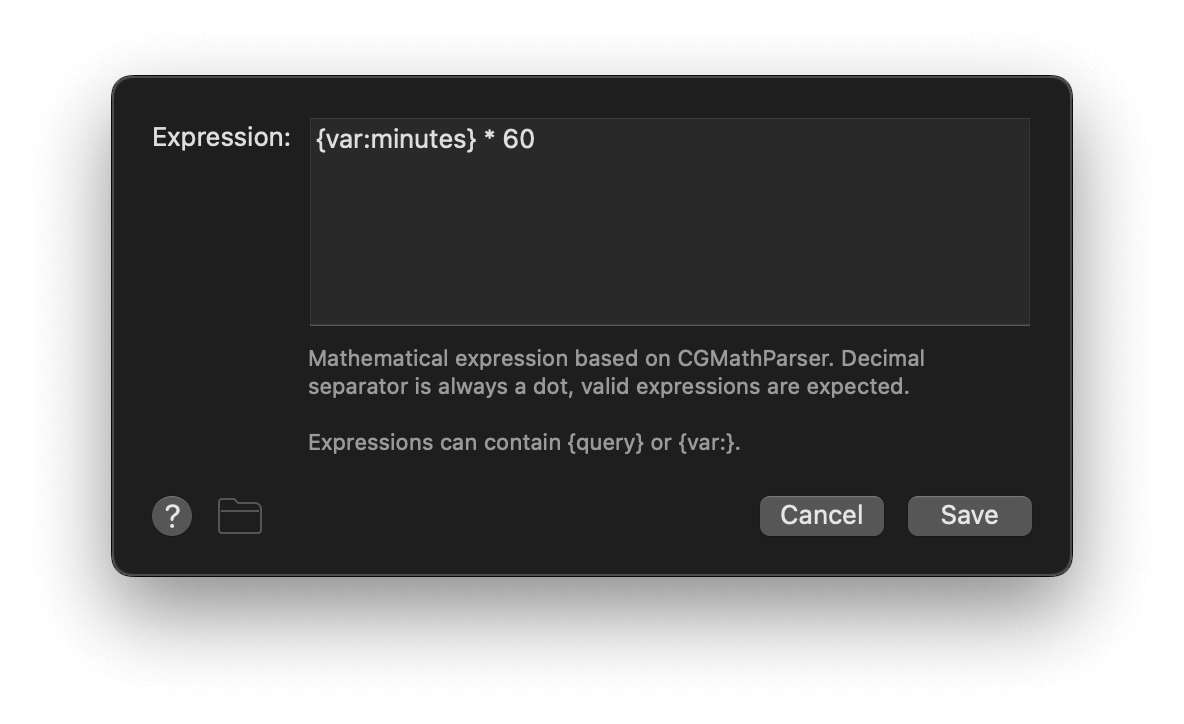This screenshot has width=1184, height=724.
Task: Click Save to confirm the expression
Action: coord(968,515)
